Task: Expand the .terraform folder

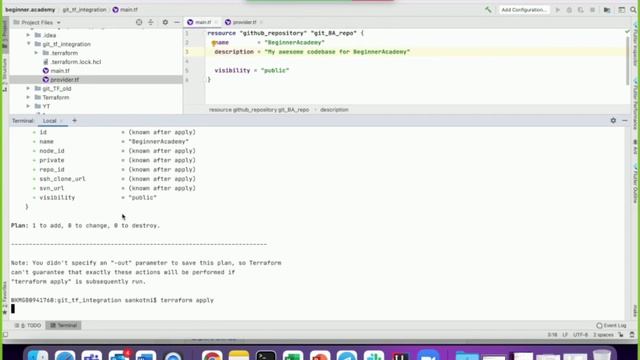Action: point(36,53)
